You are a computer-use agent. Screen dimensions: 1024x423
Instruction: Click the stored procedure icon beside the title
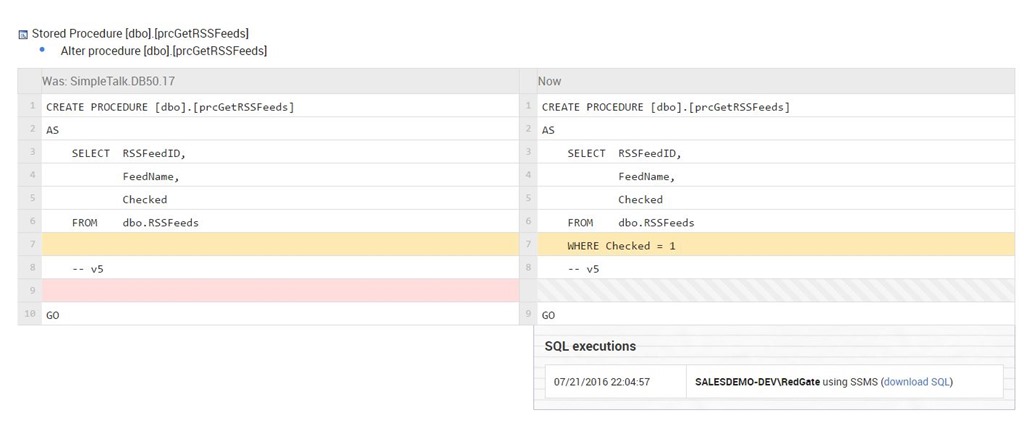pyautogui.click(x=23, y=34)
